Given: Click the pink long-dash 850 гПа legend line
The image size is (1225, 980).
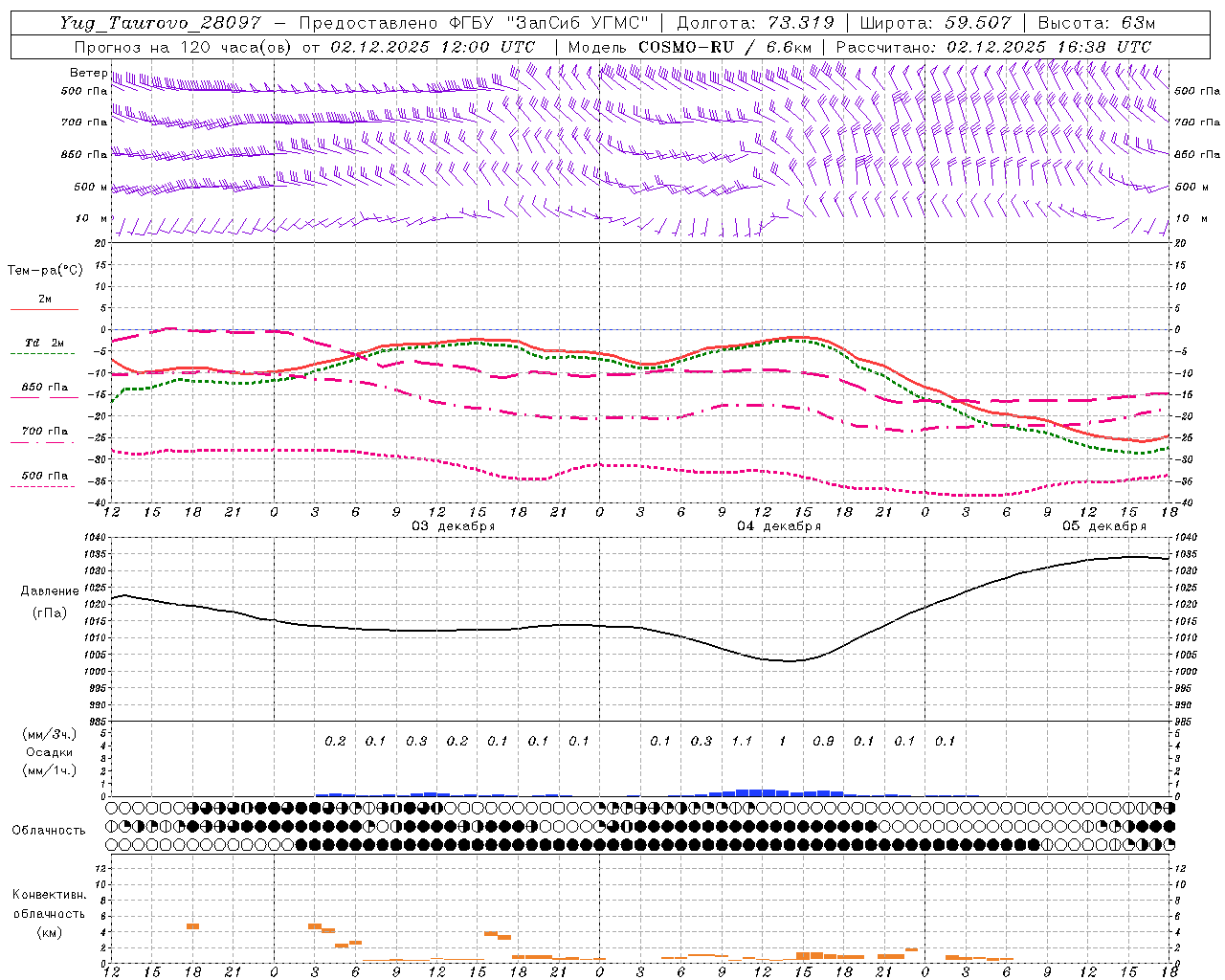Looking at the screenshot, I should [42, 397].
